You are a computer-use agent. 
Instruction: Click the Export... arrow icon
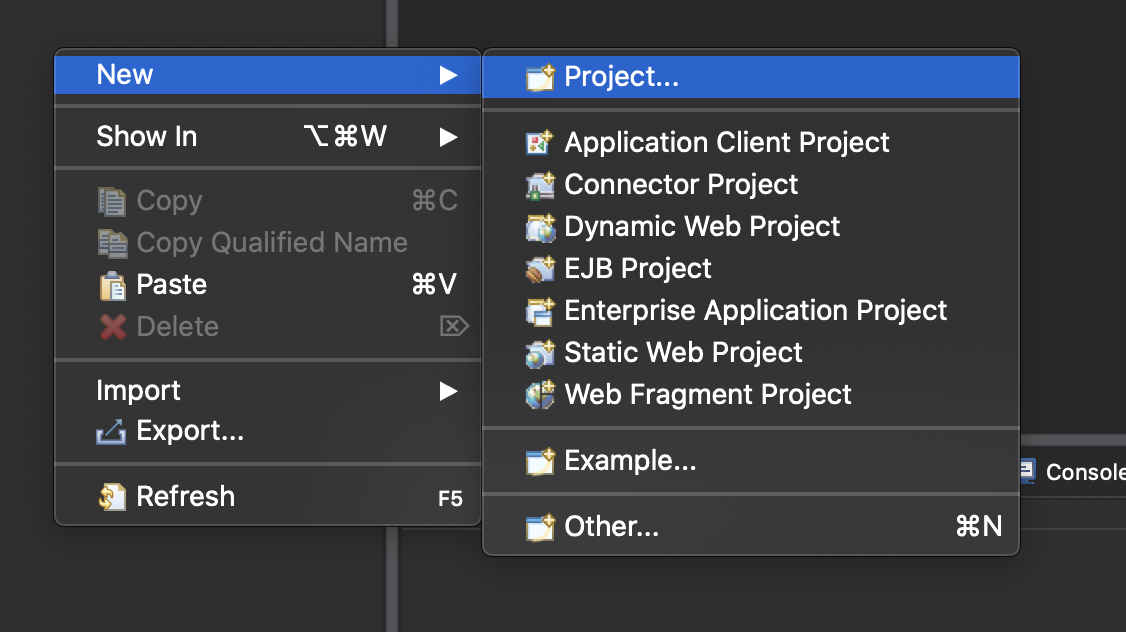111,431
